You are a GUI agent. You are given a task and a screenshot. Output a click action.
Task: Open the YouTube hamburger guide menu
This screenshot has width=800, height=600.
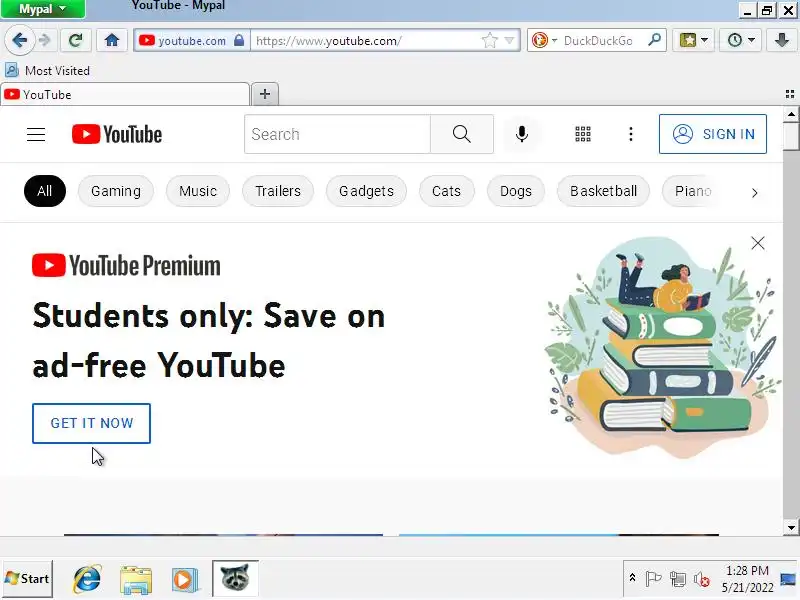coord(36,134)
